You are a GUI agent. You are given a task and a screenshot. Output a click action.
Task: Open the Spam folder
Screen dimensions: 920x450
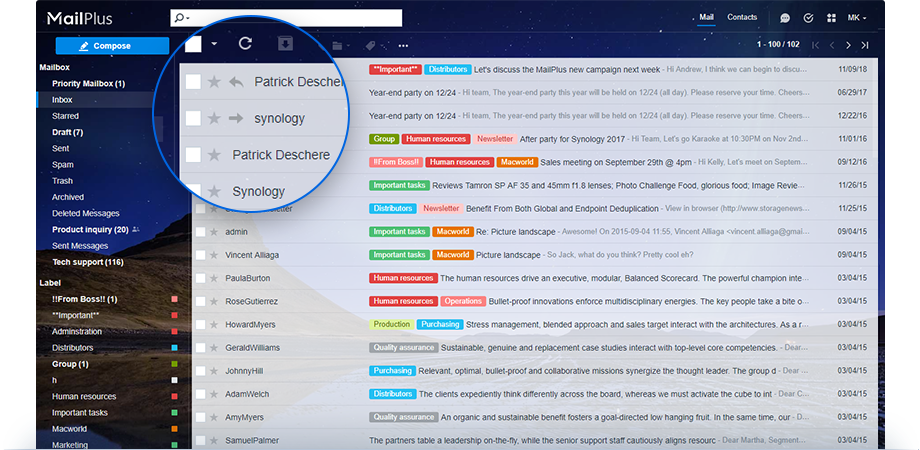63,165
